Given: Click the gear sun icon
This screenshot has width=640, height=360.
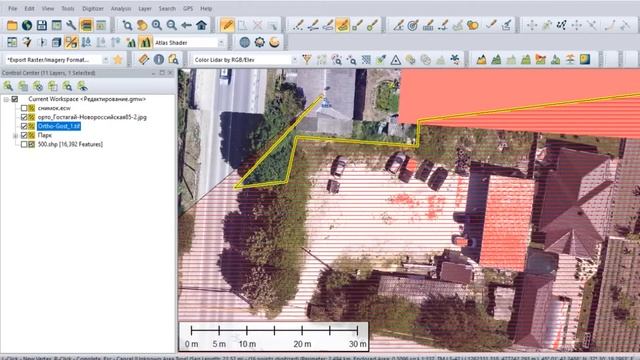Looking at the screenshot, I should point(259,42).
